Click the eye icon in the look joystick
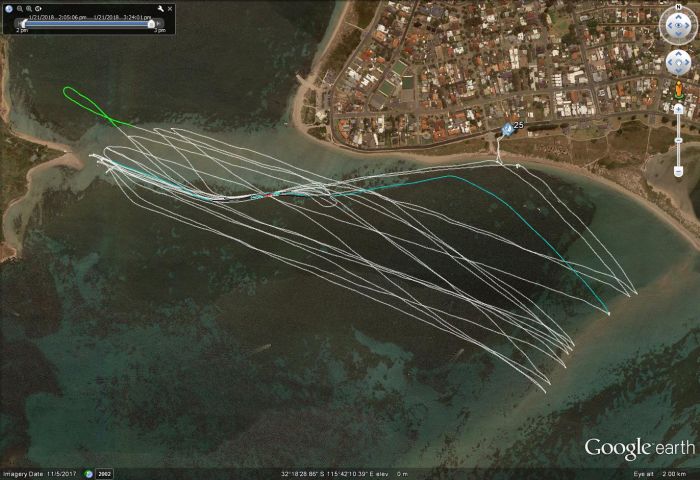 679,26
